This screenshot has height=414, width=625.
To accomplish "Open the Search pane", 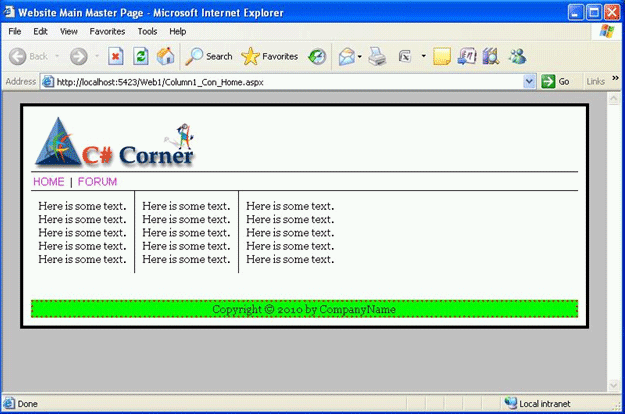I will click(209, 57).
